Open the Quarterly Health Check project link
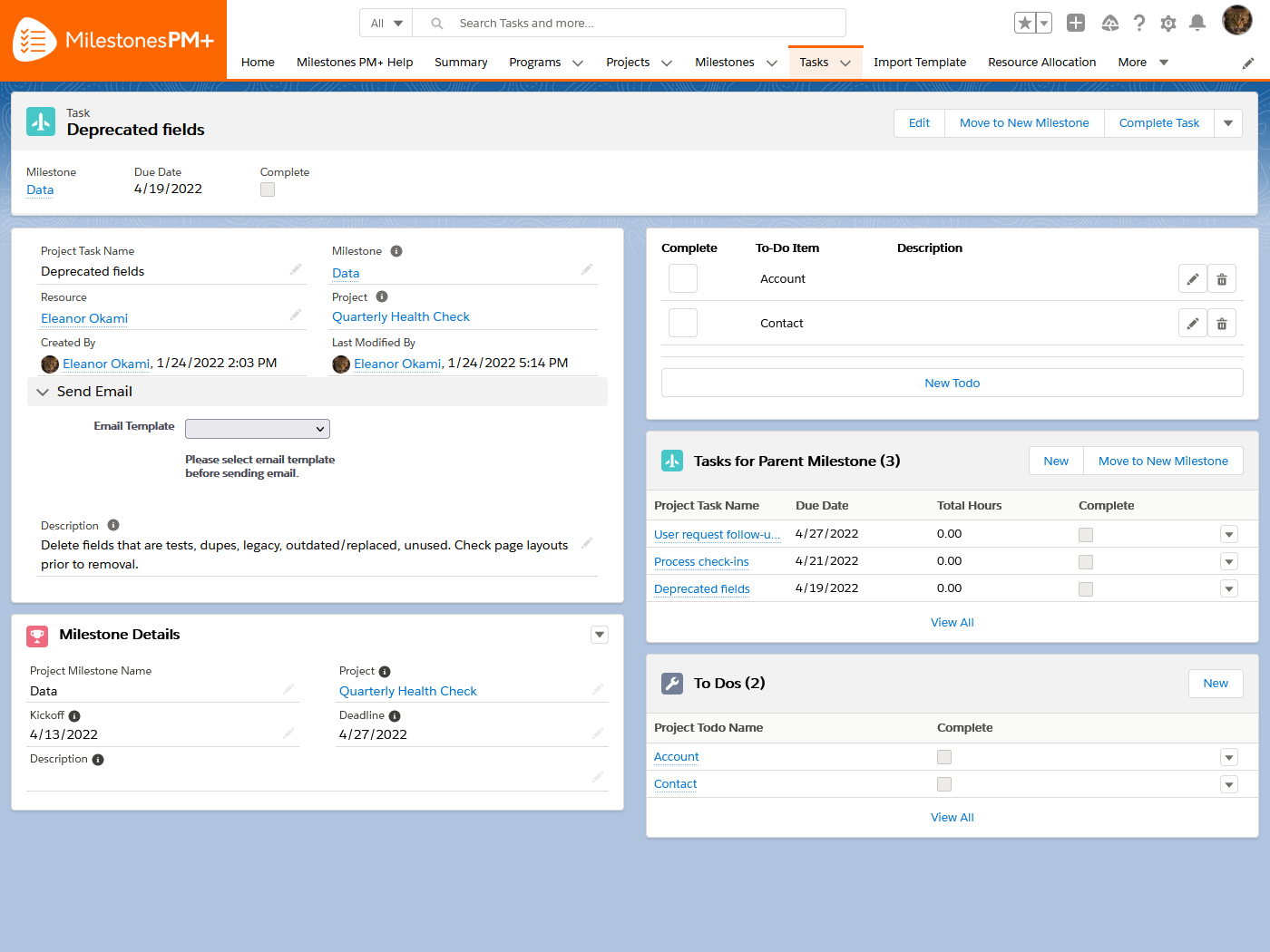 [x=400, y=316]
